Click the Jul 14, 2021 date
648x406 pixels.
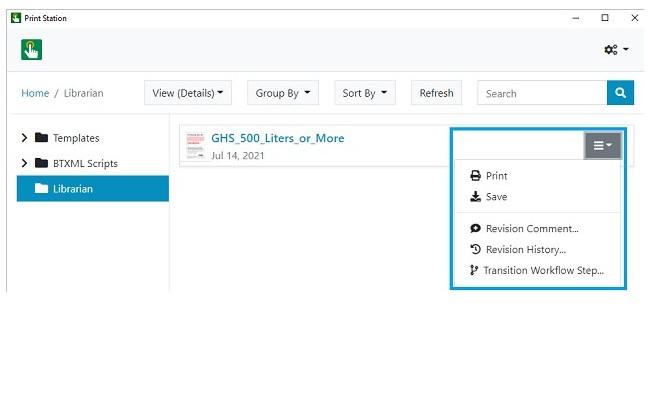coord(238,155)
